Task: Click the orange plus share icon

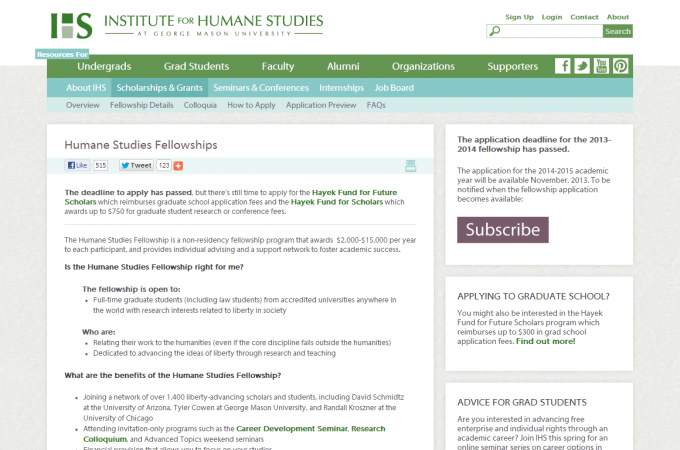Action: tap(178, 166)
